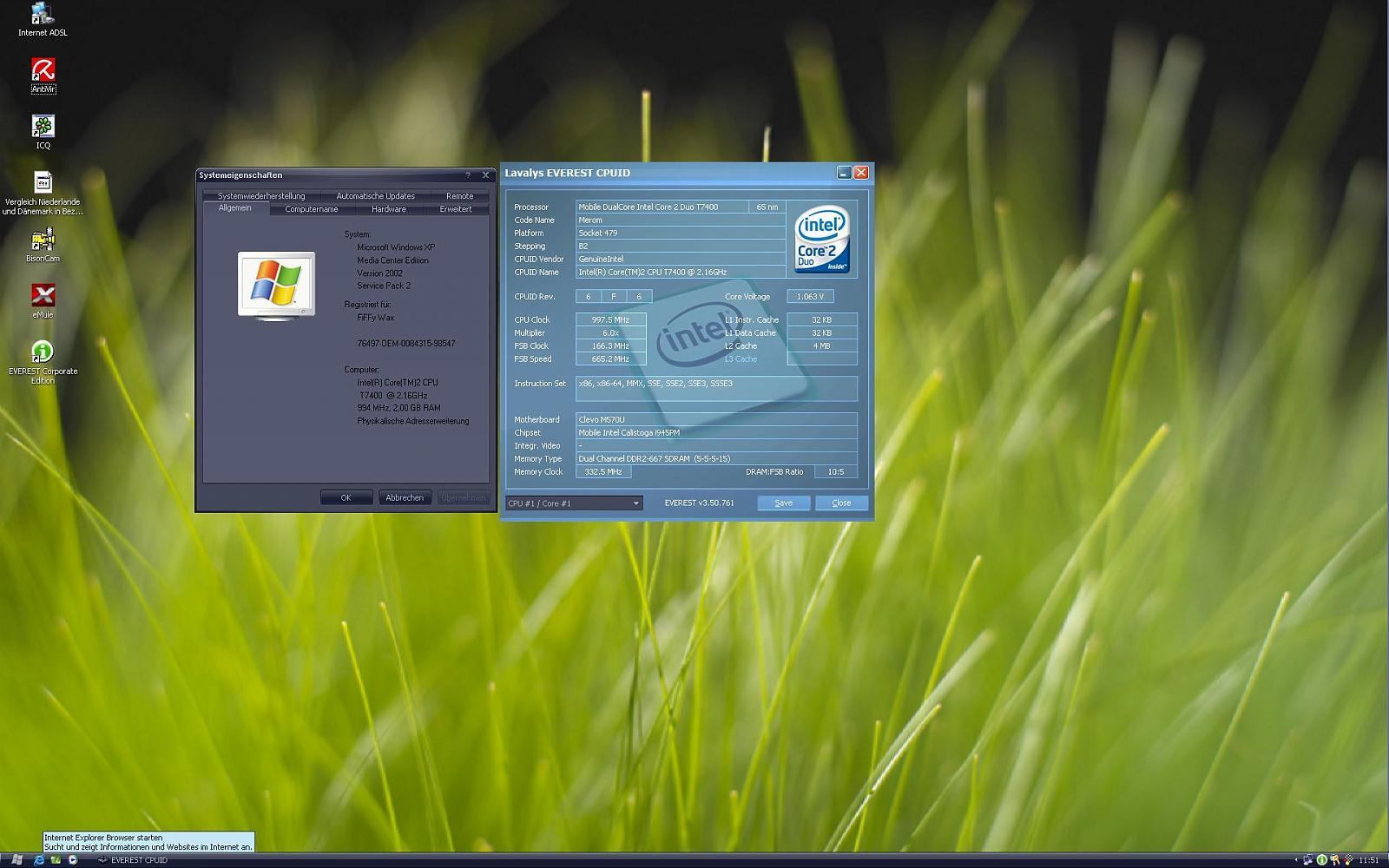Click the Übernehmen button in Systemeigenschaften
Screen dimensions: 1389x868
464,497
